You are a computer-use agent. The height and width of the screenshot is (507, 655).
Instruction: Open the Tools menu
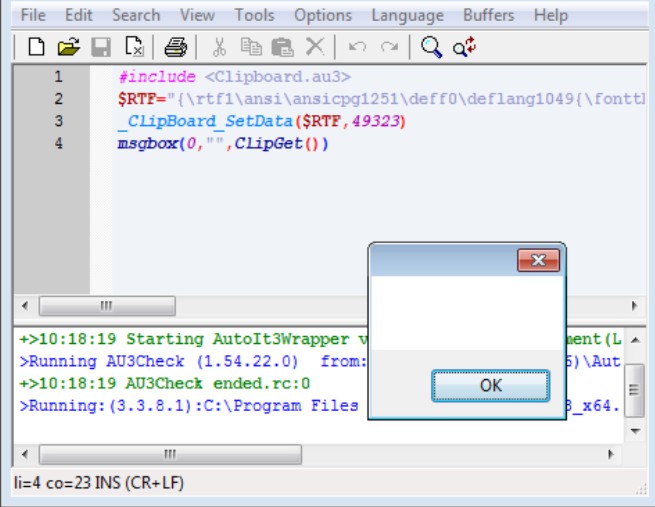(254, 15)
